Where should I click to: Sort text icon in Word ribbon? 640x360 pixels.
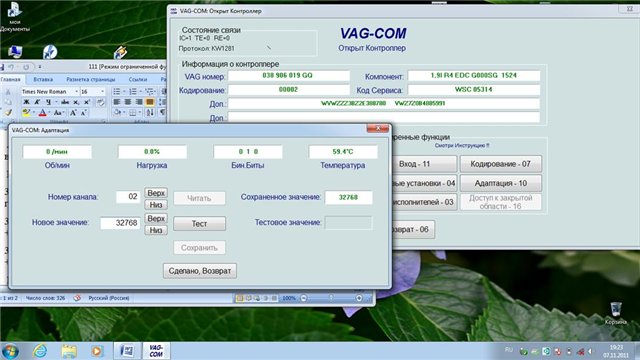click(x=150, y=113)
